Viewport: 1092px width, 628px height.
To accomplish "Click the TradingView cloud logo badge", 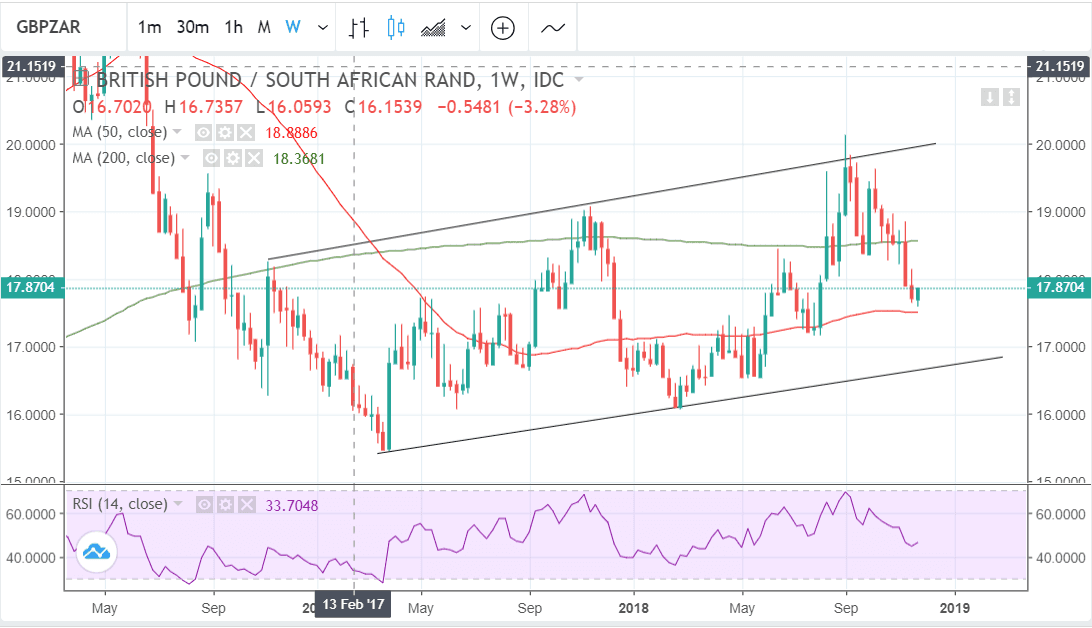I will pos(96,552).
